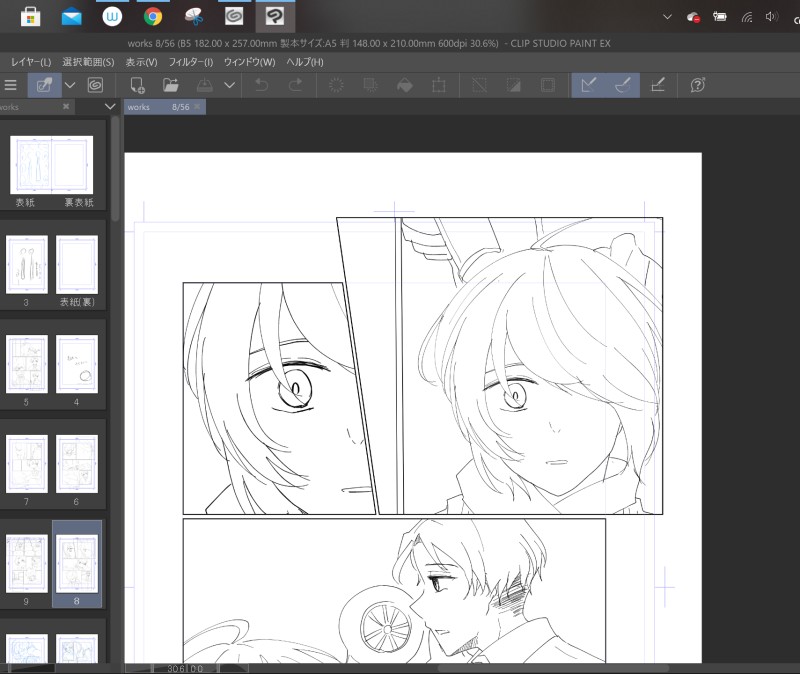Open the hamburger menu icon

[10, 85]
